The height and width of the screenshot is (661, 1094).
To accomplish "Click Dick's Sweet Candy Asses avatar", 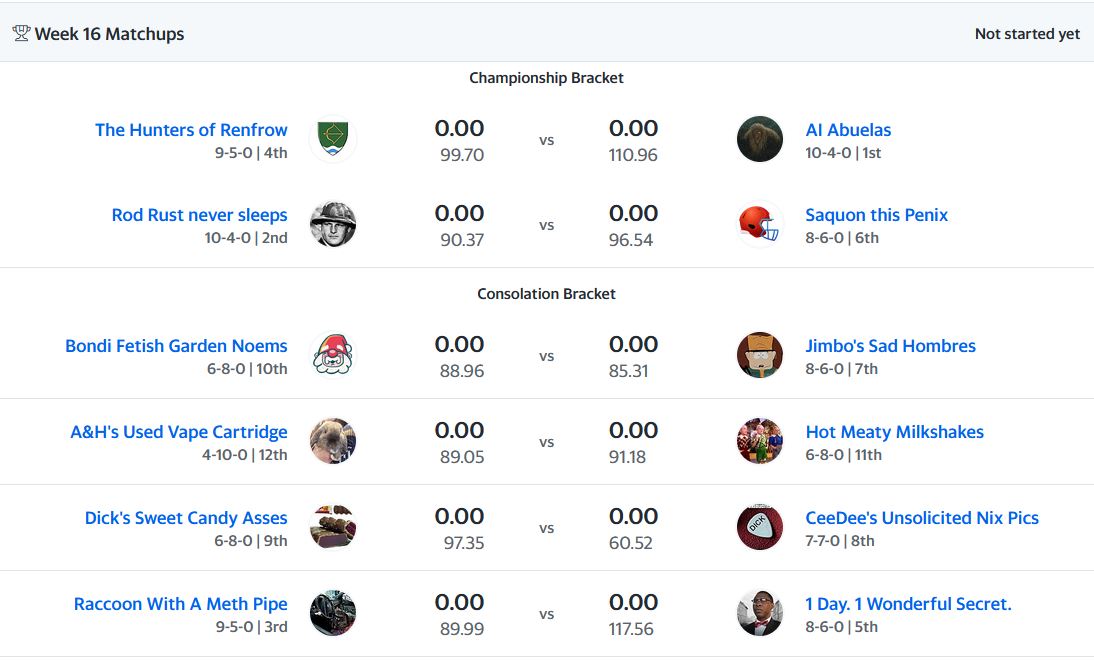I will click(333, 527).
